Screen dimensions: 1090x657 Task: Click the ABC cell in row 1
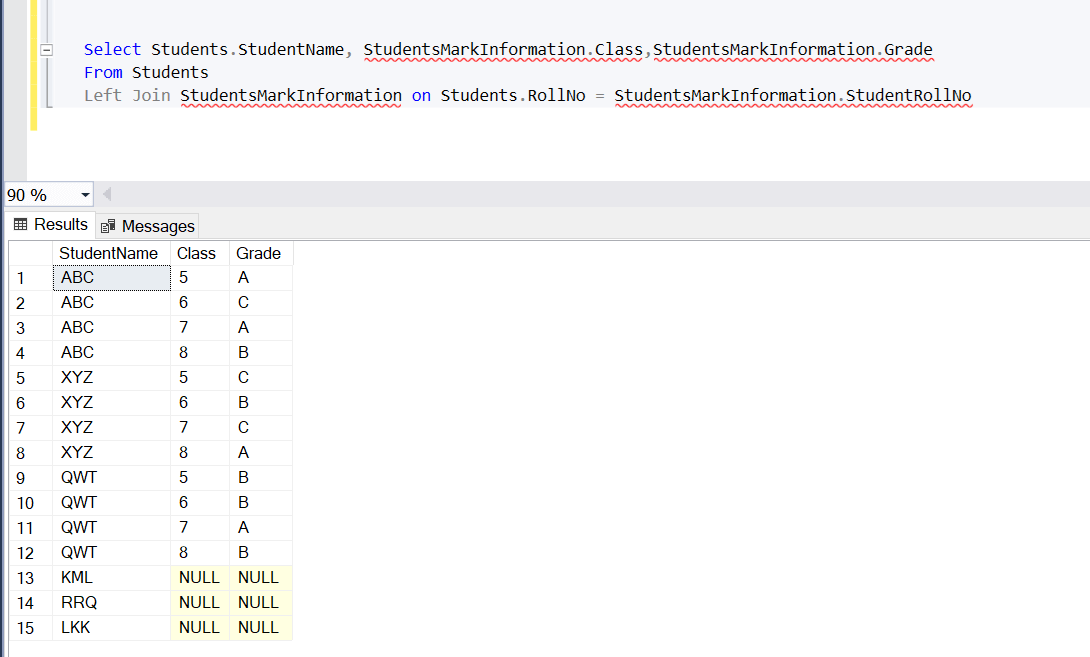point(111,278)
